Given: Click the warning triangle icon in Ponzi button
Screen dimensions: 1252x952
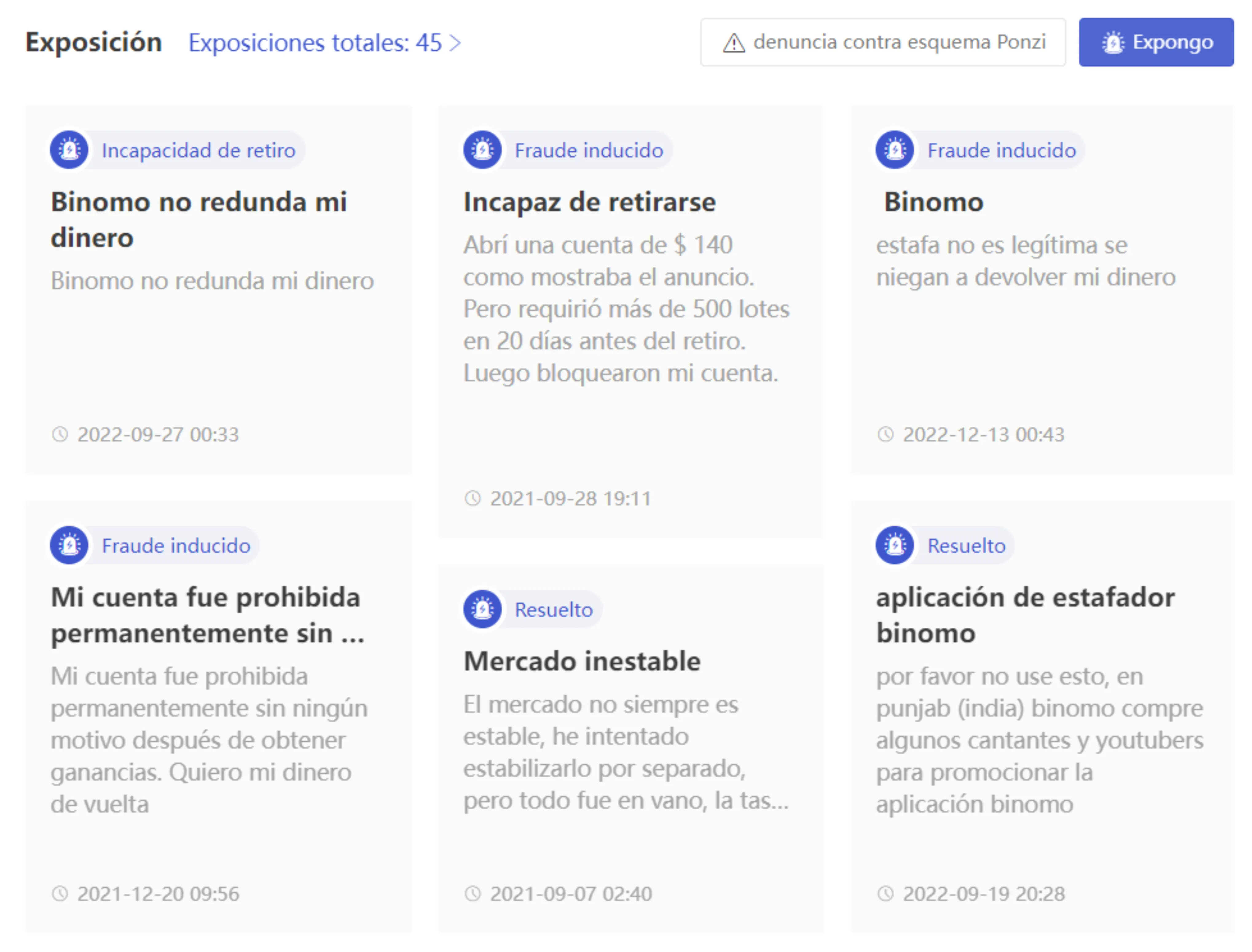Looking at the screenshot, I should pos(733,42).
